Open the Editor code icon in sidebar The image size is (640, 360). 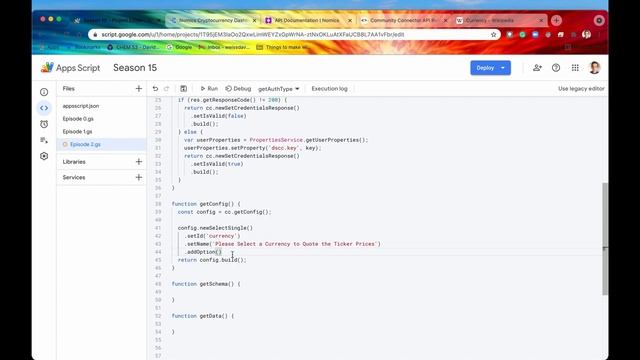44,108
